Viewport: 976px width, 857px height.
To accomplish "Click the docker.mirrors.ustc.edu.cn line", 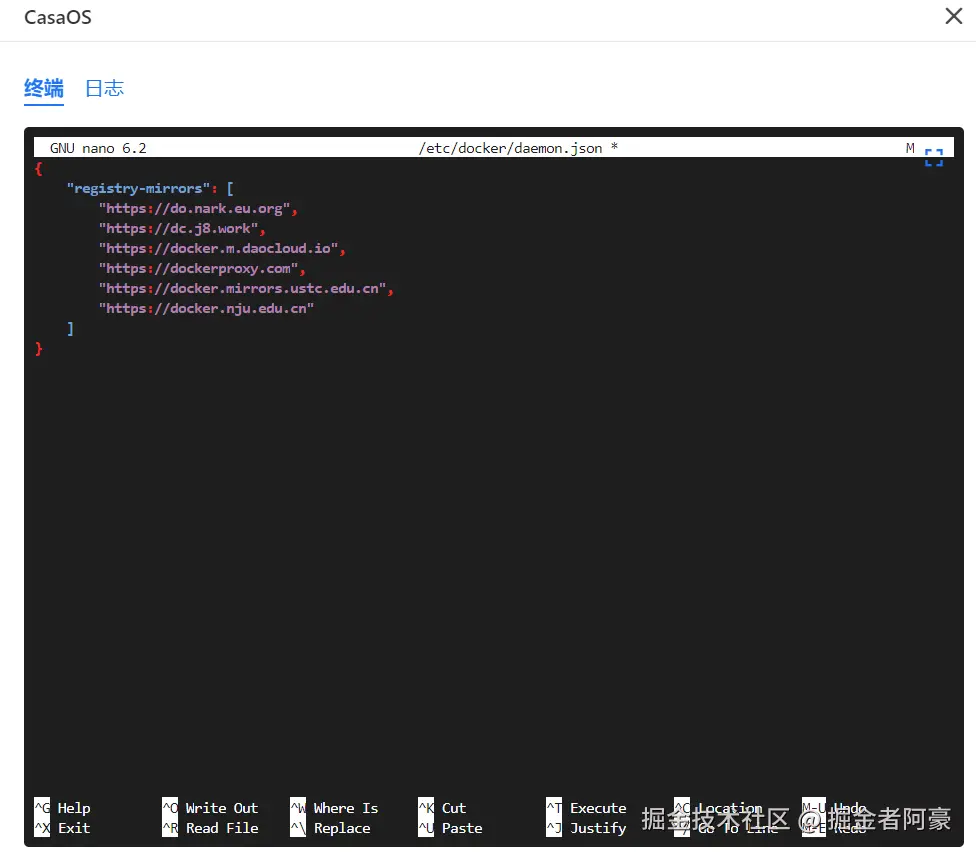I will 246,288.
